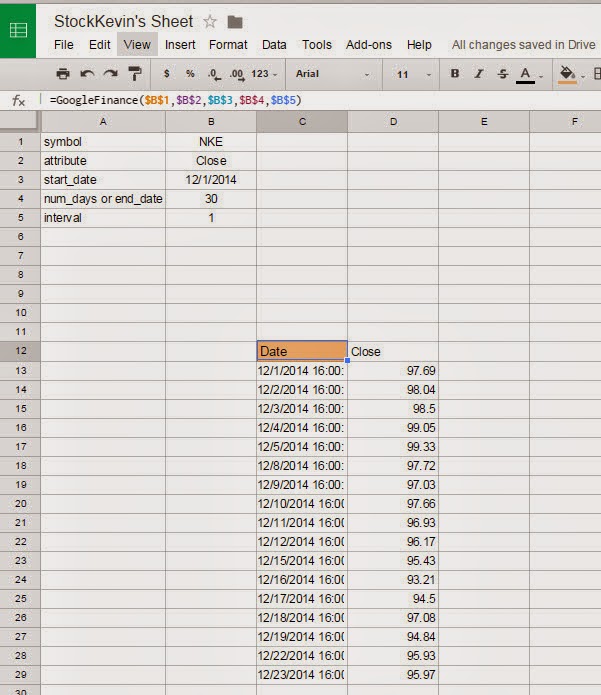Click the Undo arrow icon
Image resolution: width=601 pixels, height=695 pixels.
(87, 74)
